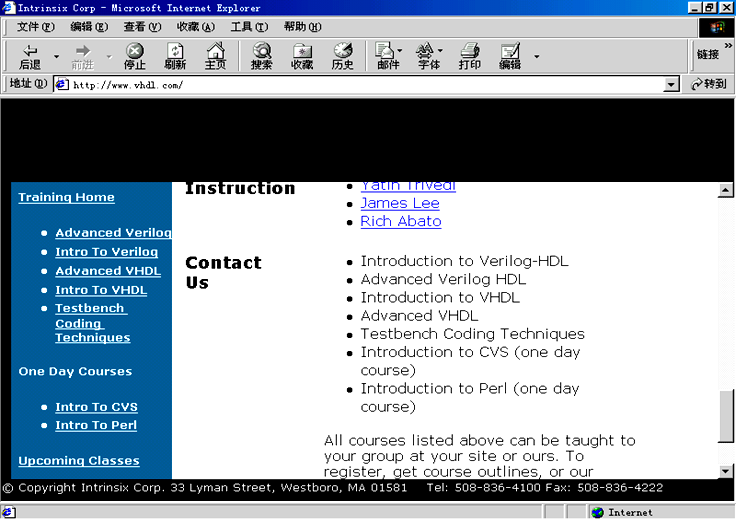Image resolution: width=736 pixels, height=520 pixels.
Task: Click the One Day Courses heading
Action: click(x=75, y=372)
